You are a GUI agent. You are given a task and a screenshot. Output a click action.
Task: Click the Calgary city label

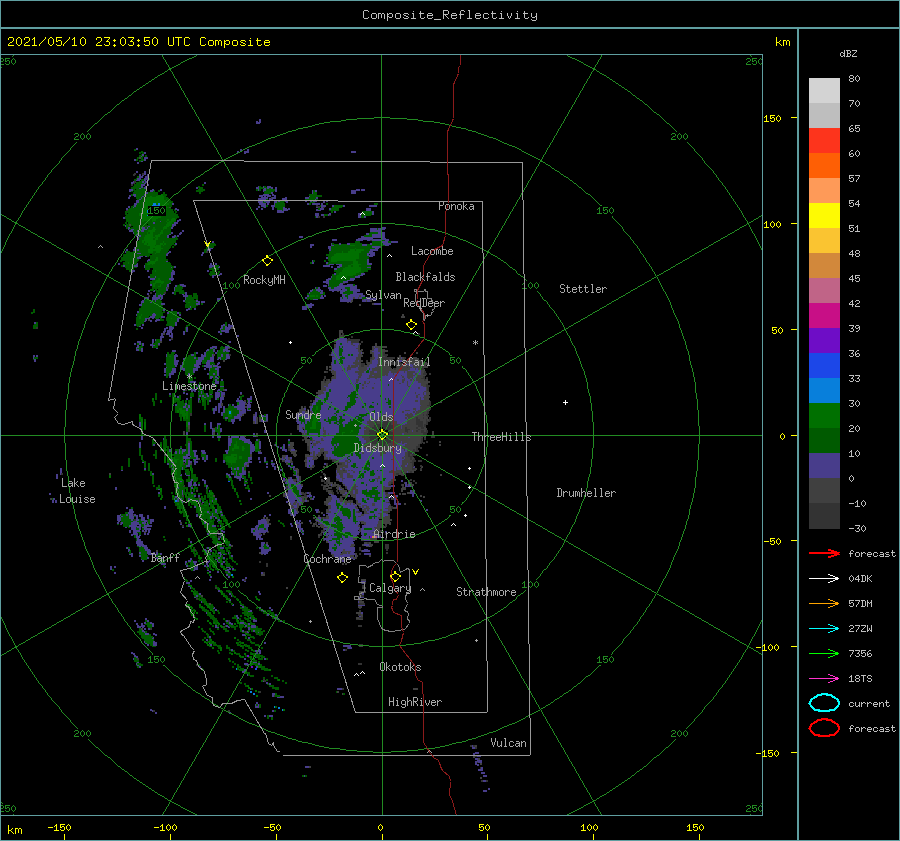click(x=390, y=588)
